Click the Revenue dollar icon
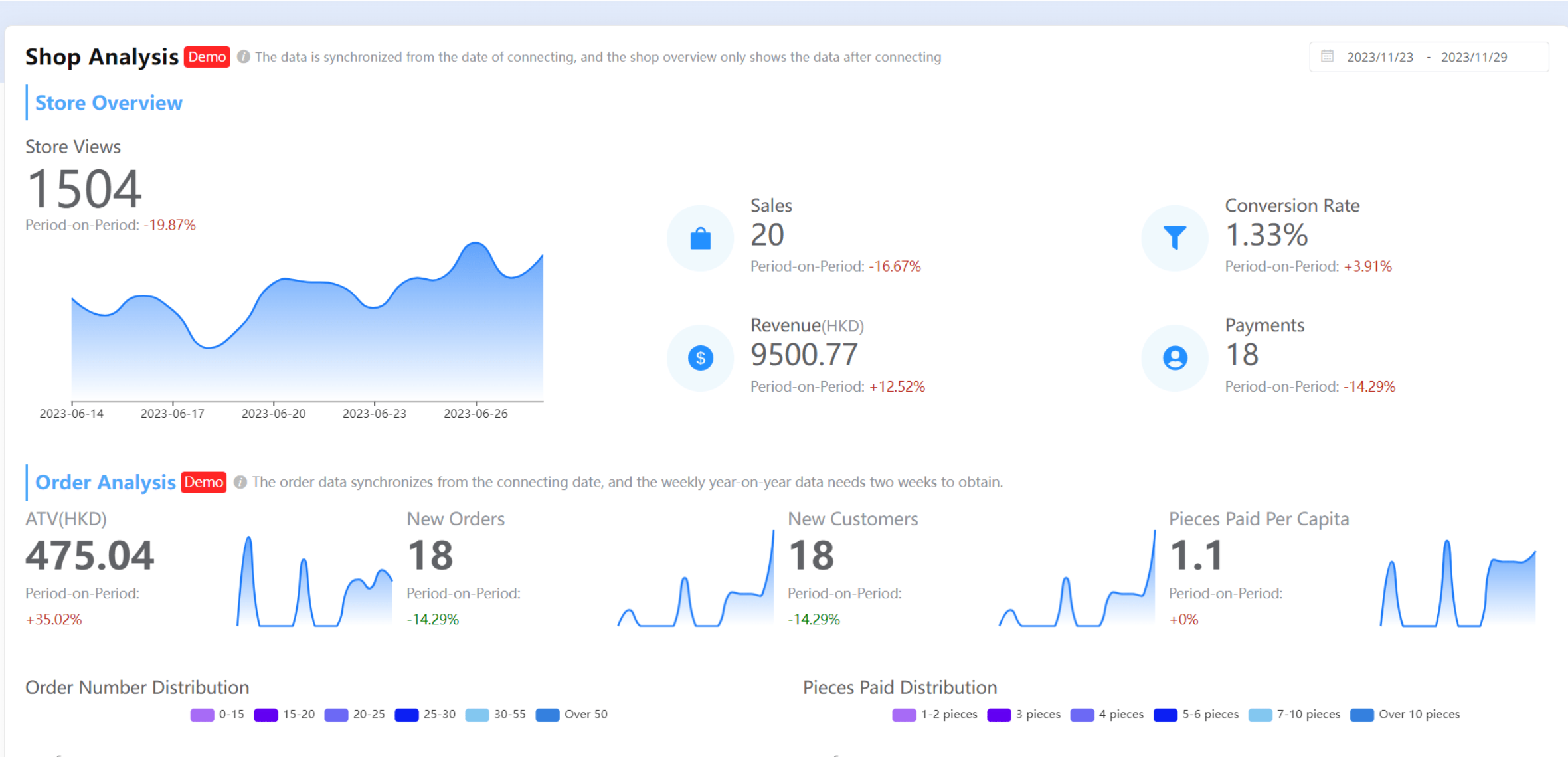The height and width of the screenshot is (757, 1568). pyautogui.click(x=699, y=357)
